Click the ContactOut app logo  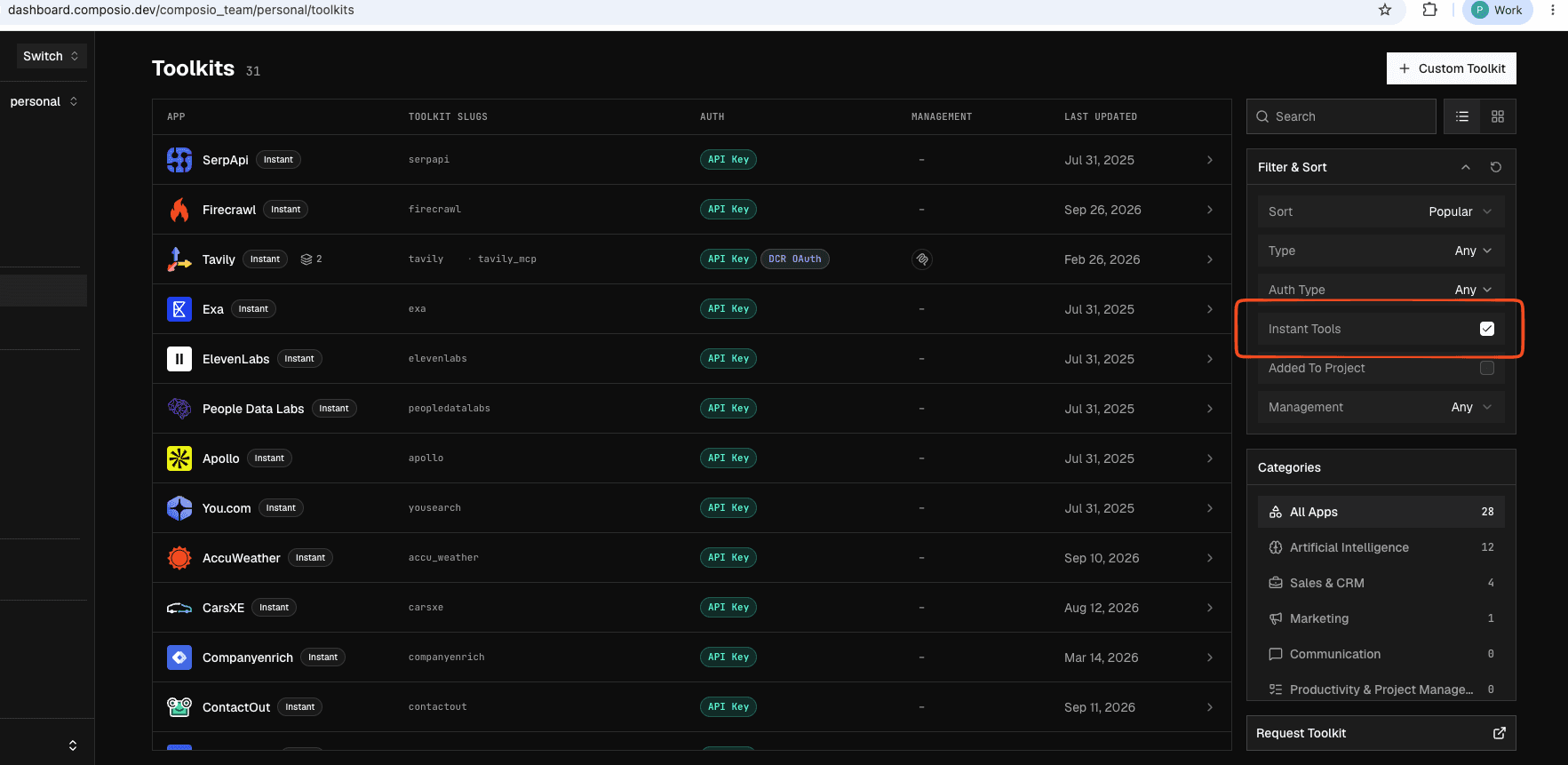click(179, 707)
